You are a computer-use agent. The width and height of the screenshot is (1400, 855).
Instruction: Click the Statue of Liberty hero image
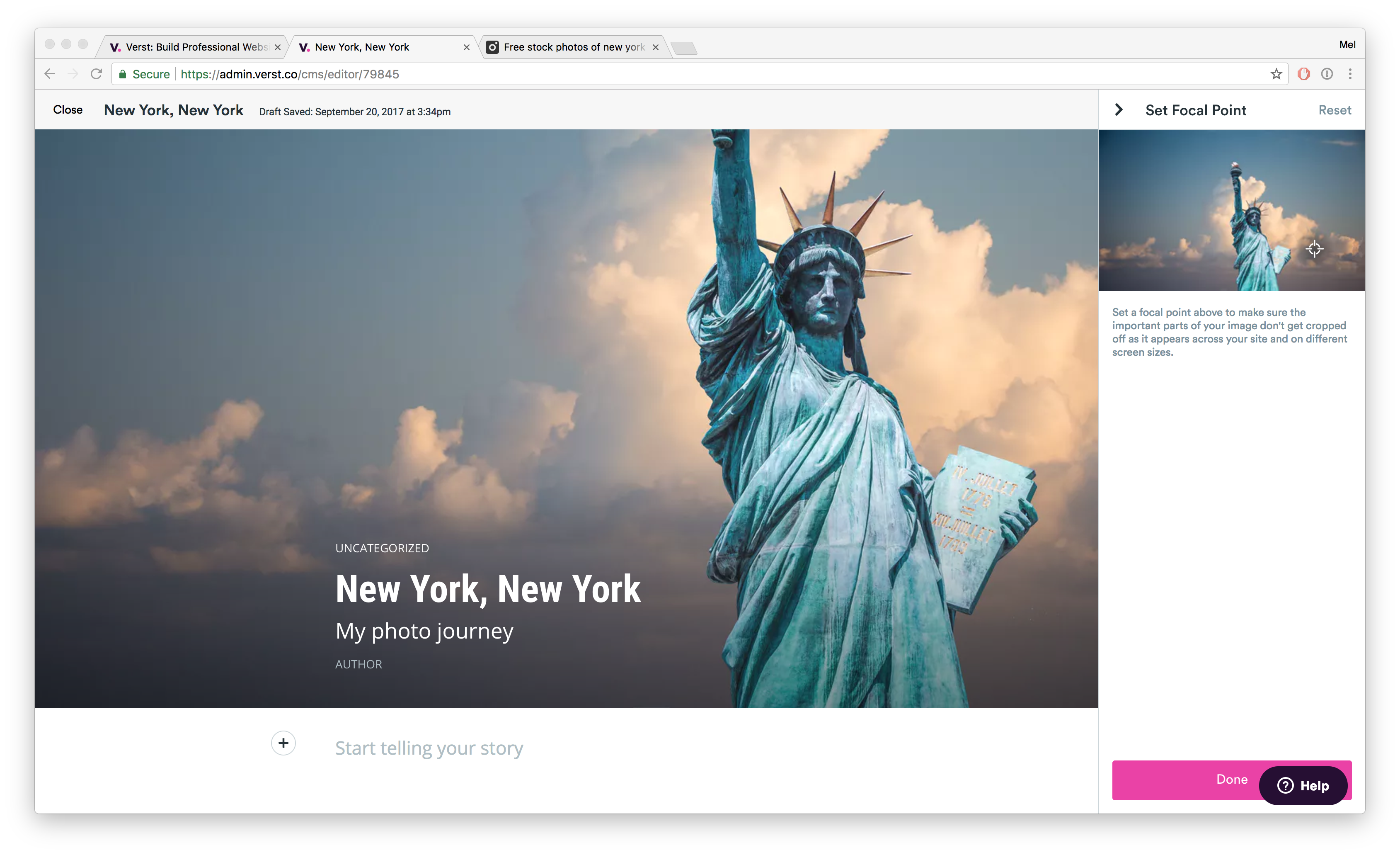click(x=566, y=418)
